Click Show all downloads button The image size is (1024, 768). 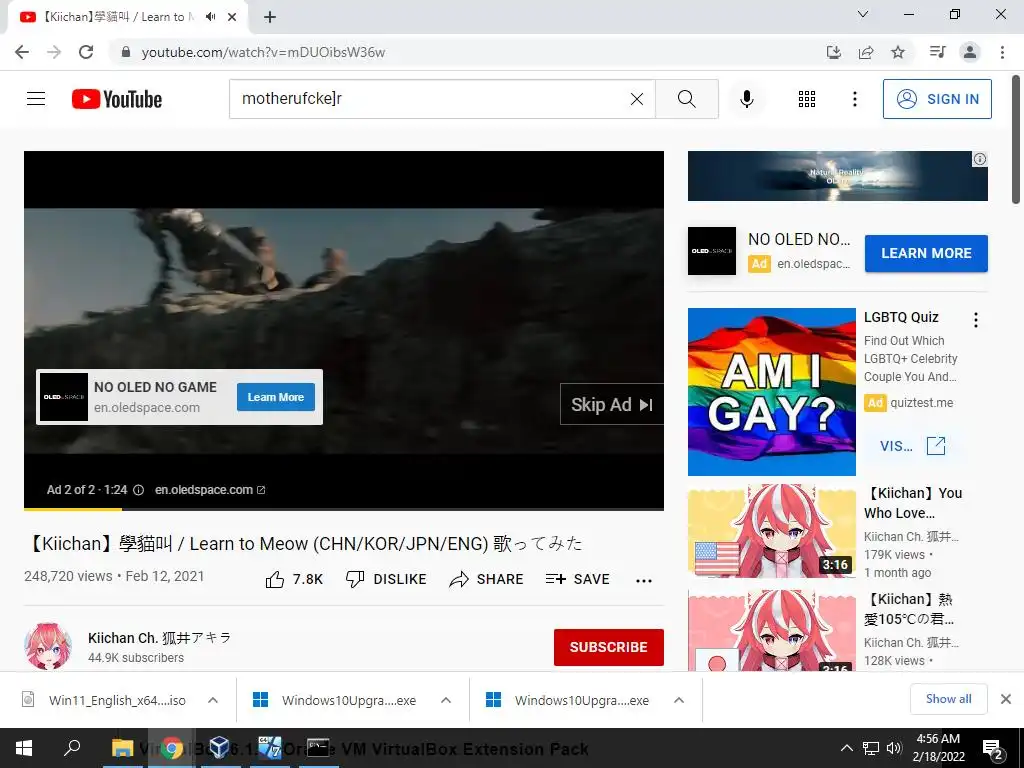point(948,699)
